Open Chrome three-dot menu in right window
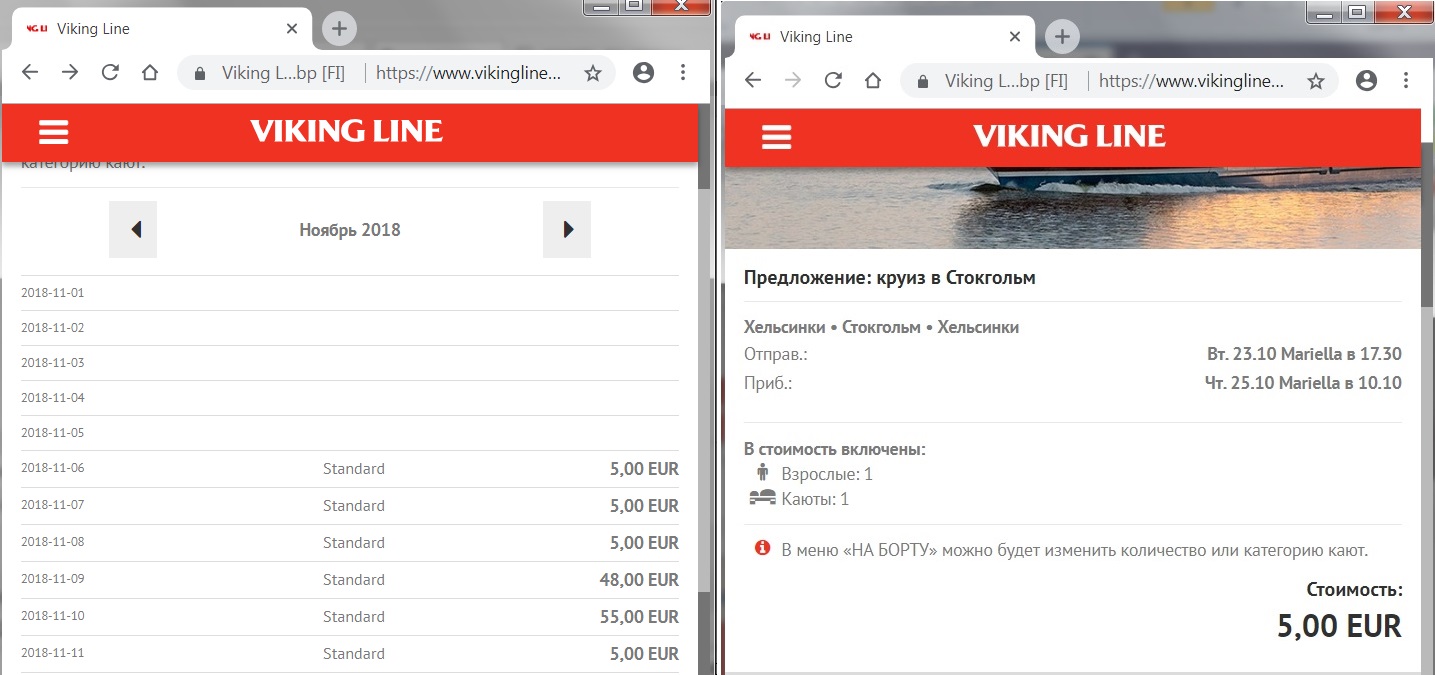1435x675 pixels. 1406,80
